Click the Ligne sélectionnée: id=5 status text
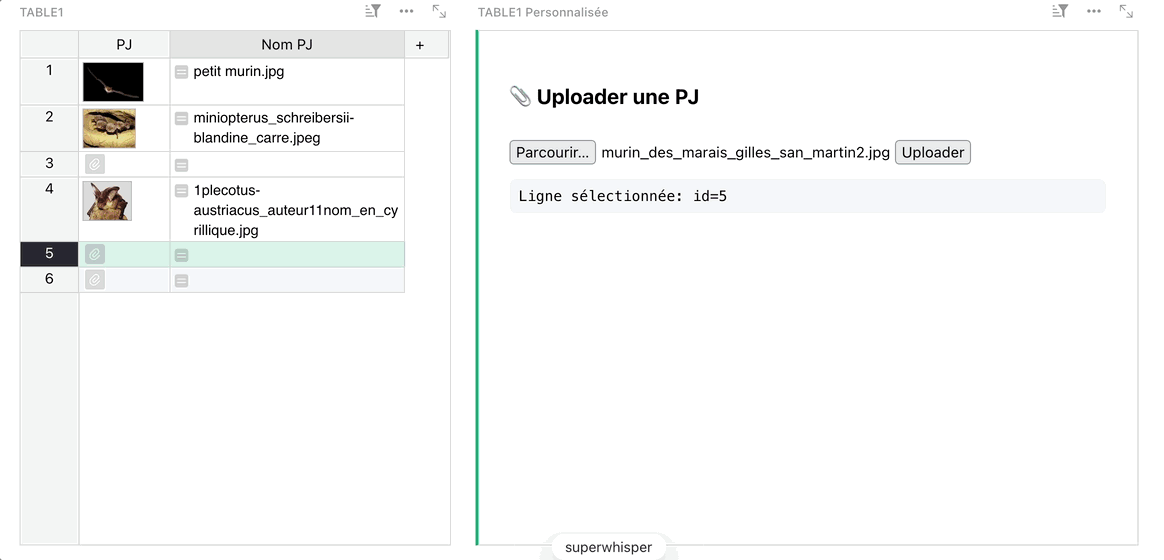1164x560 pixels. [x=622, y=196]
